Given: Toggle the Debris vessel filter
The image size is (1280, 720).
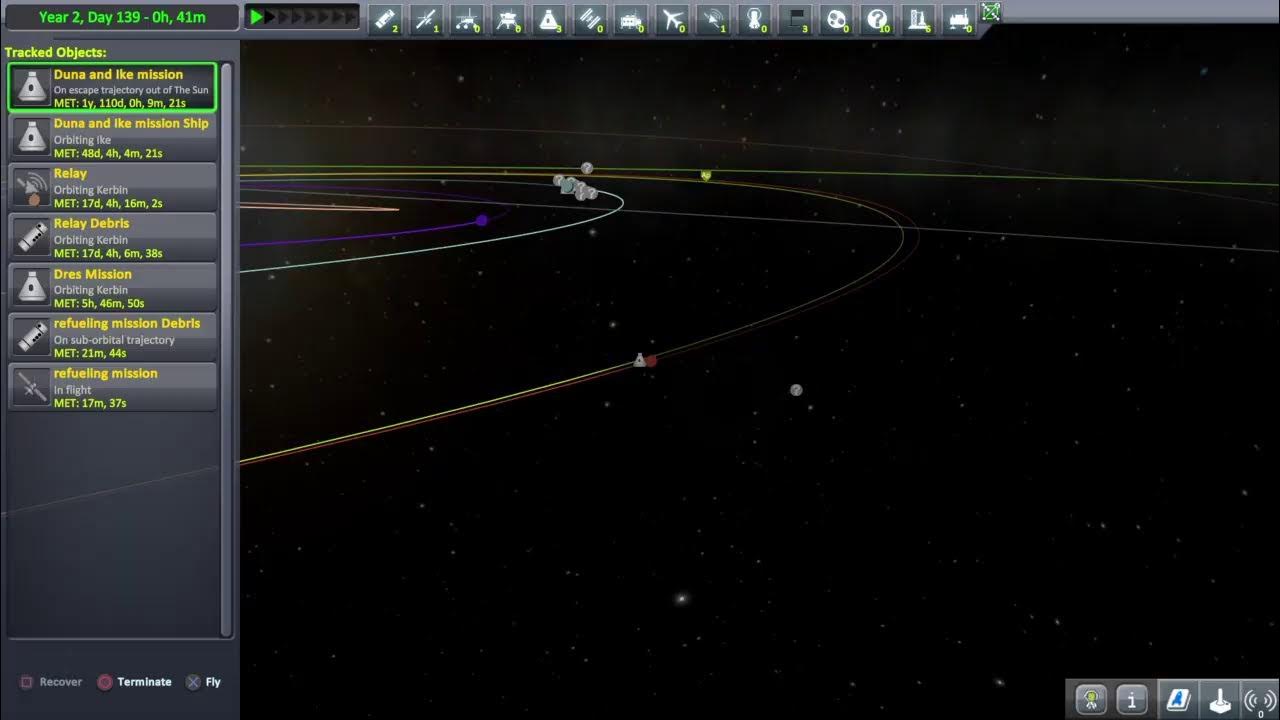Looking at the screenshot, I should click(x=385, y=19).
